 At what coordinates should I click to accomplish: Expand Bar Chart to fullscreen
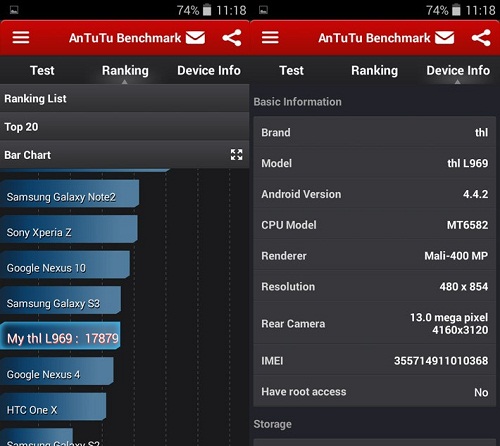pyautogui.click(x=236, y=155)
